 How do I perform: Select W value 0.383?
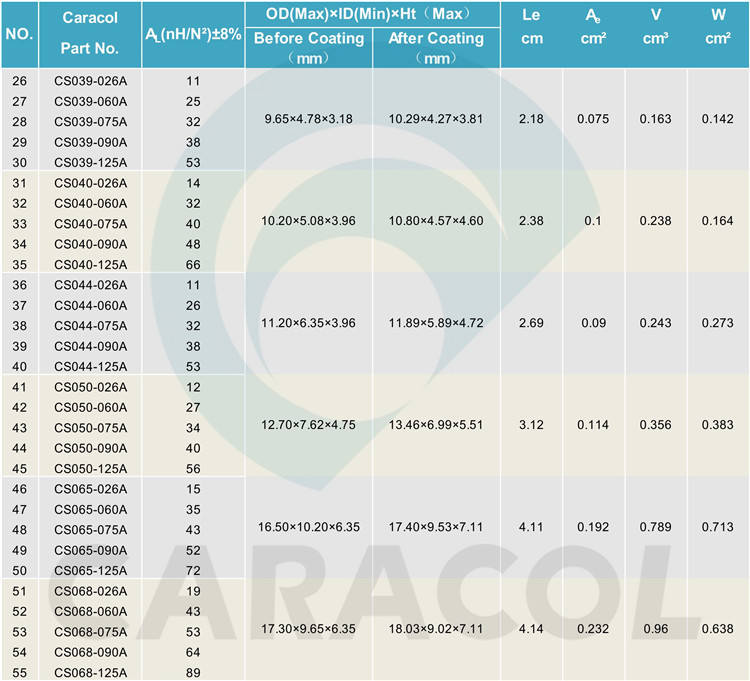717,425
